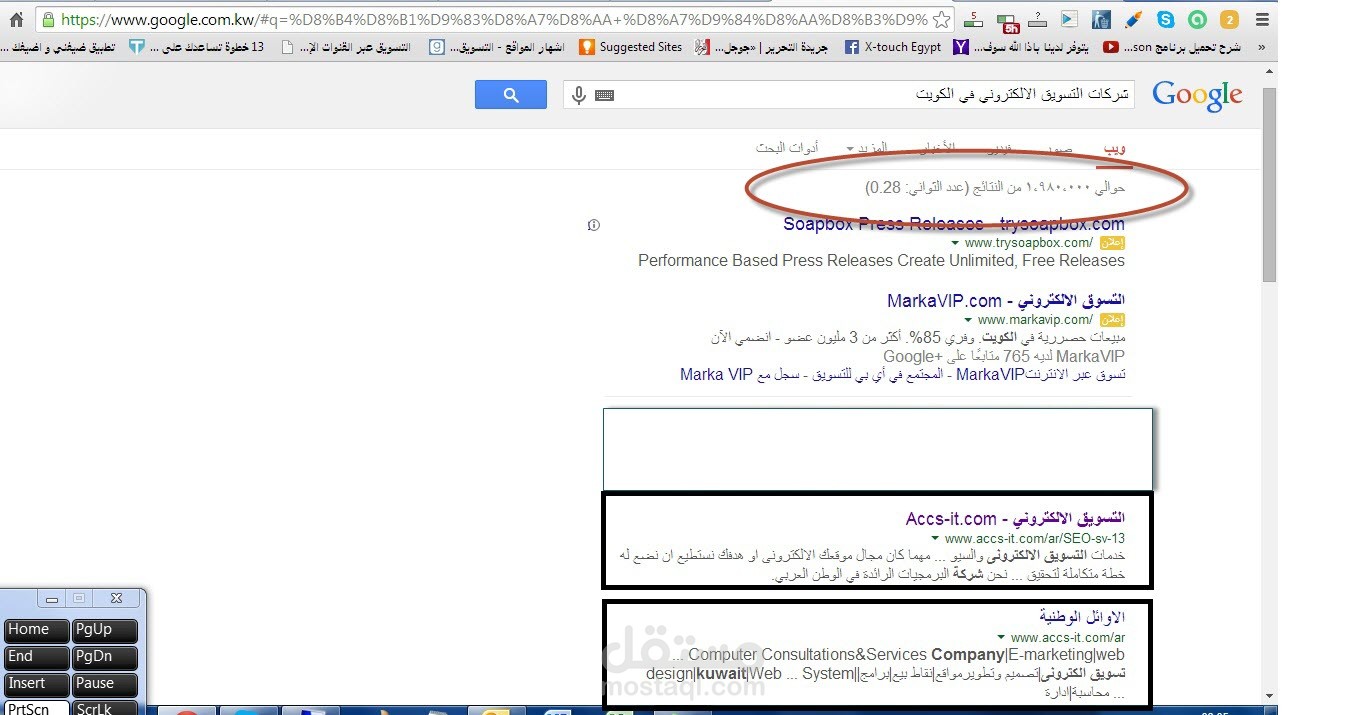The width and height of the screenshot is (1366, 715).
Task: Show hidden bookmarks via double chevron
Action: (1262, 47)
